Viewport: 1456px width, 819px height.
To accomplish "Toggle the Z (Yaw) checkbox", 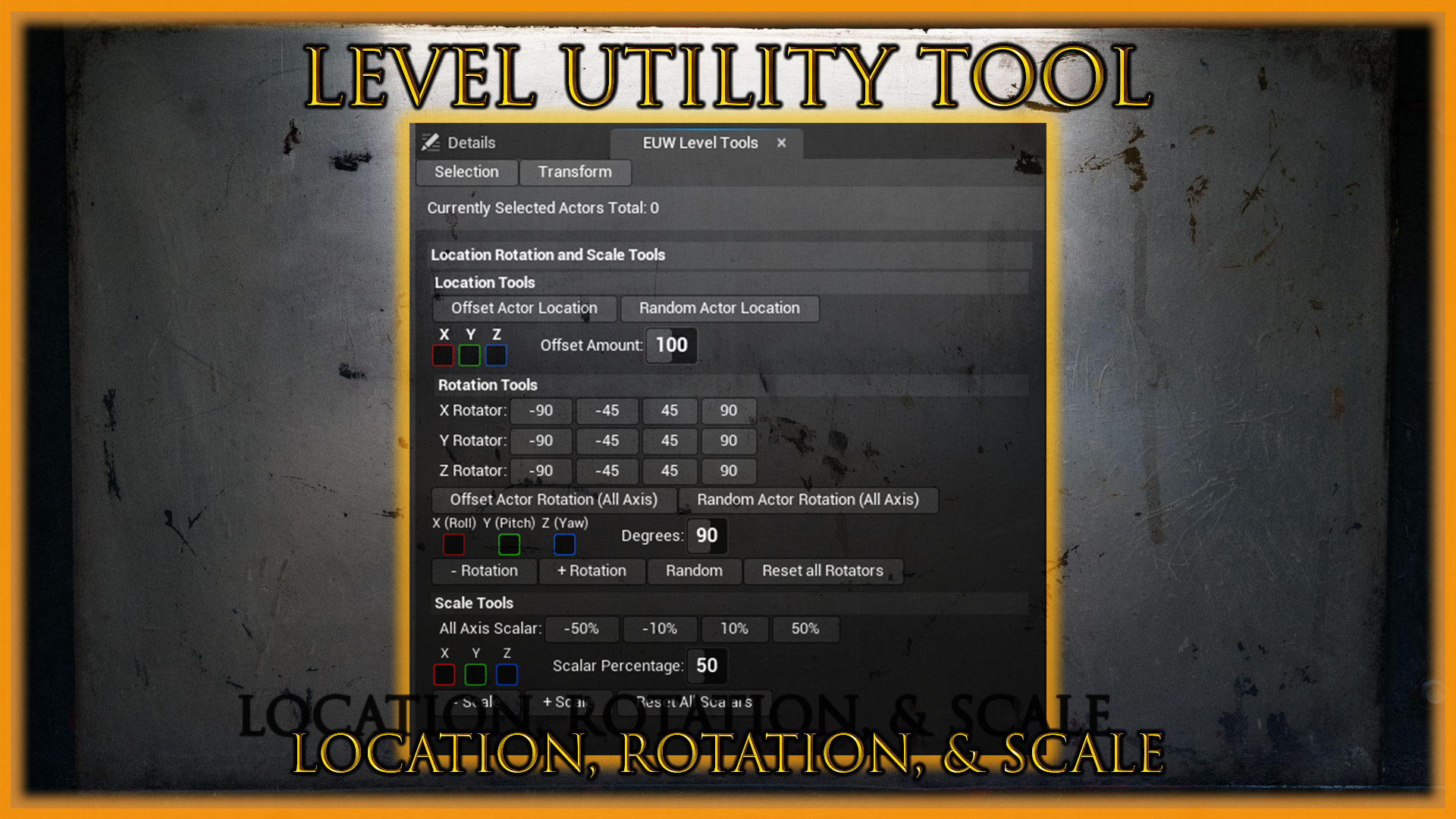I will point(564,544).
